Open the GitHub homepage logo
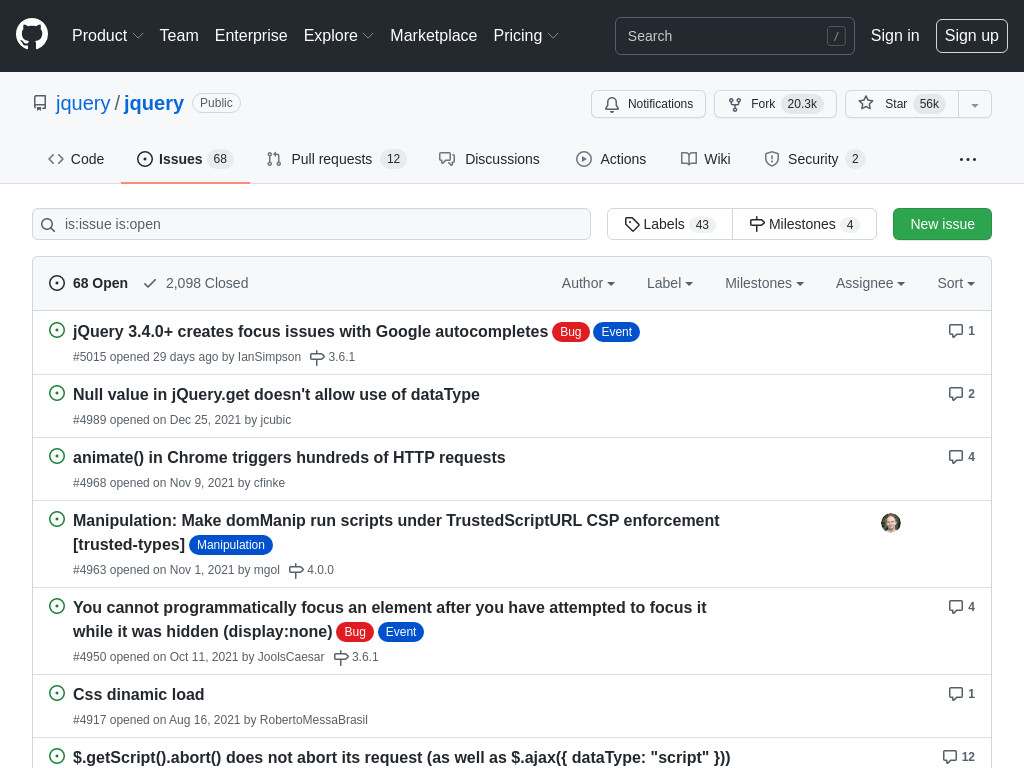Viewport: 1024px width, 768px height. (x=32, y=35)
